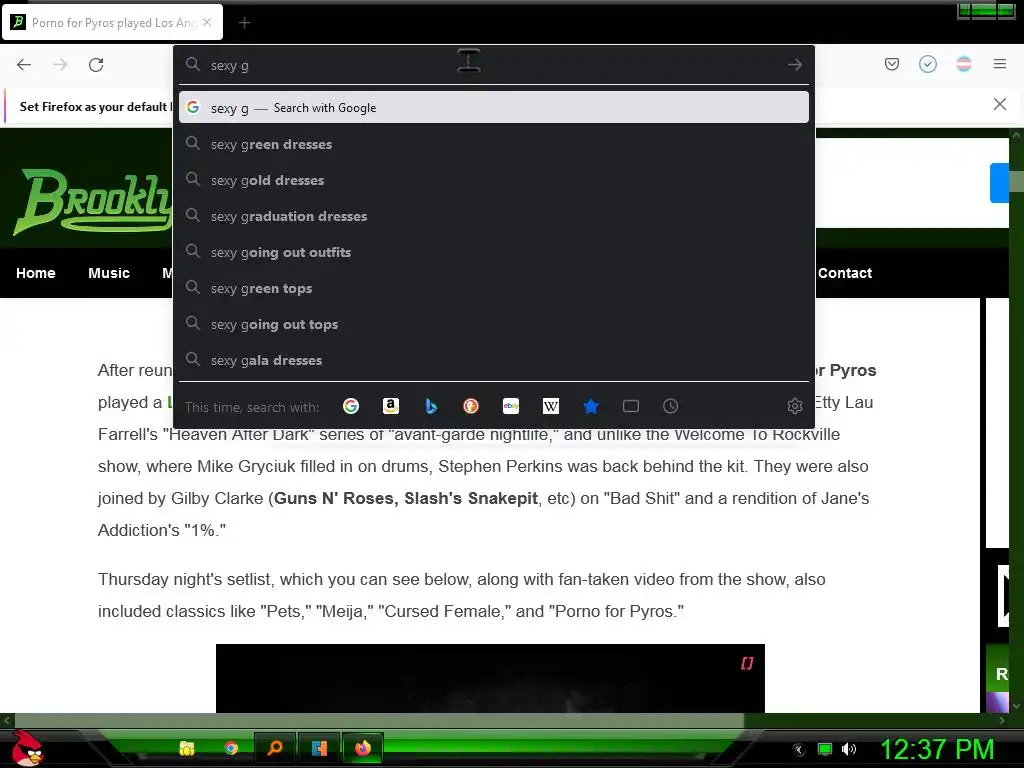
Task: Search bookmarks using the star icon
Action: coord(591,406)
